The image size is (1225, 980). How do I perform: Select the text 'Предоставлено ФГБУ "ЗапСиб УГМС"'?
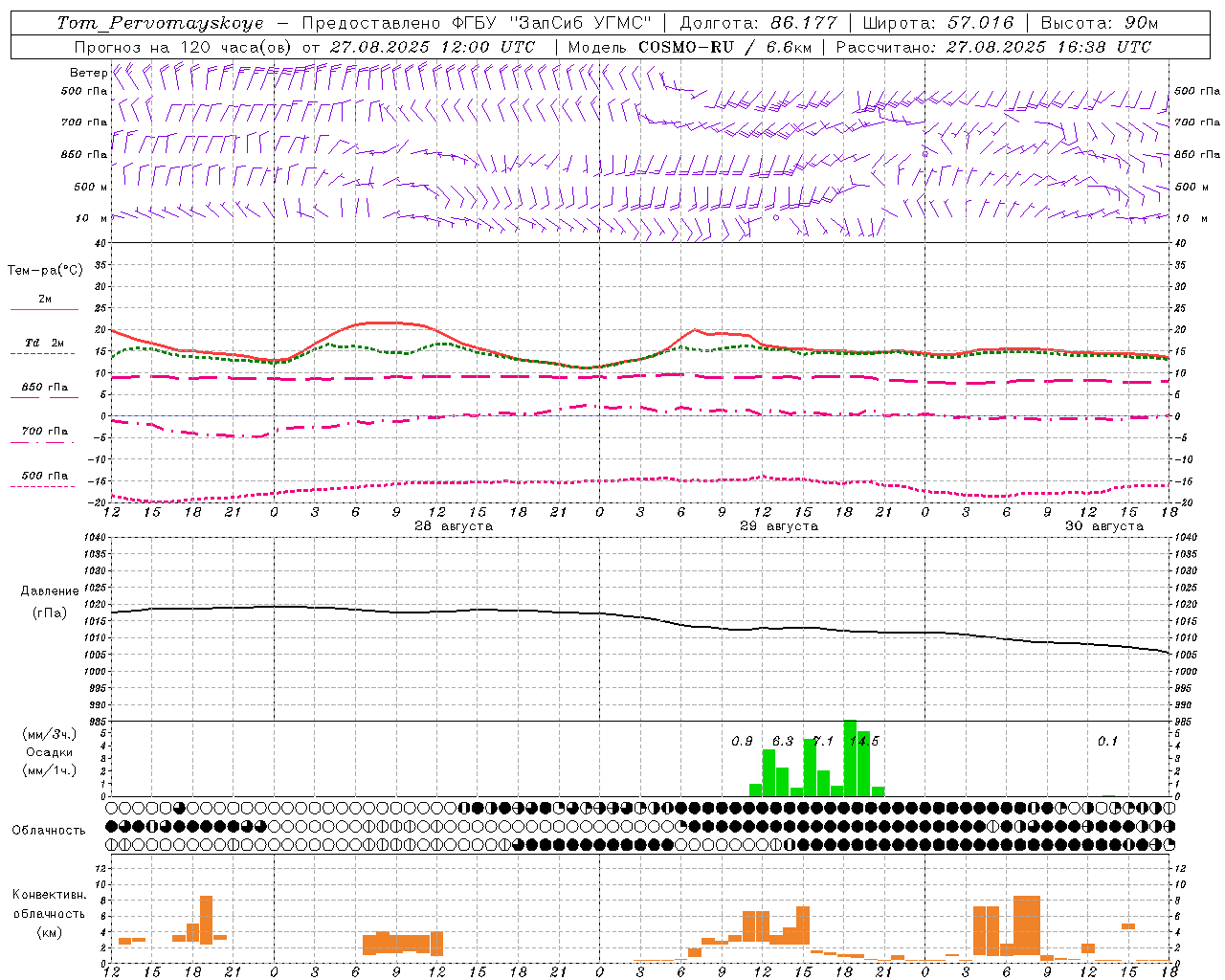(477, 23)
